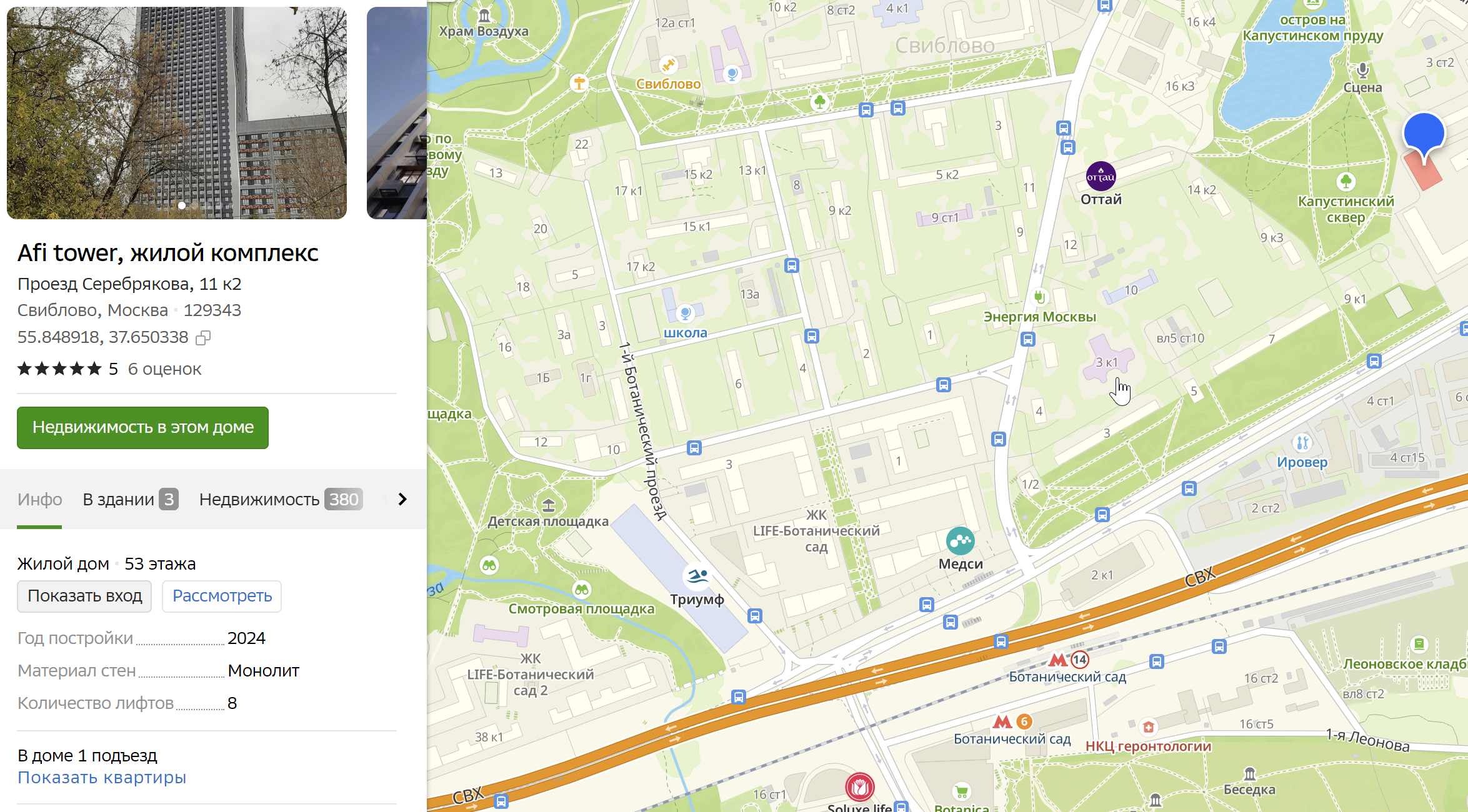Click the Медси clinic map icon
The image size is (1468, 812).
[960, 541]
